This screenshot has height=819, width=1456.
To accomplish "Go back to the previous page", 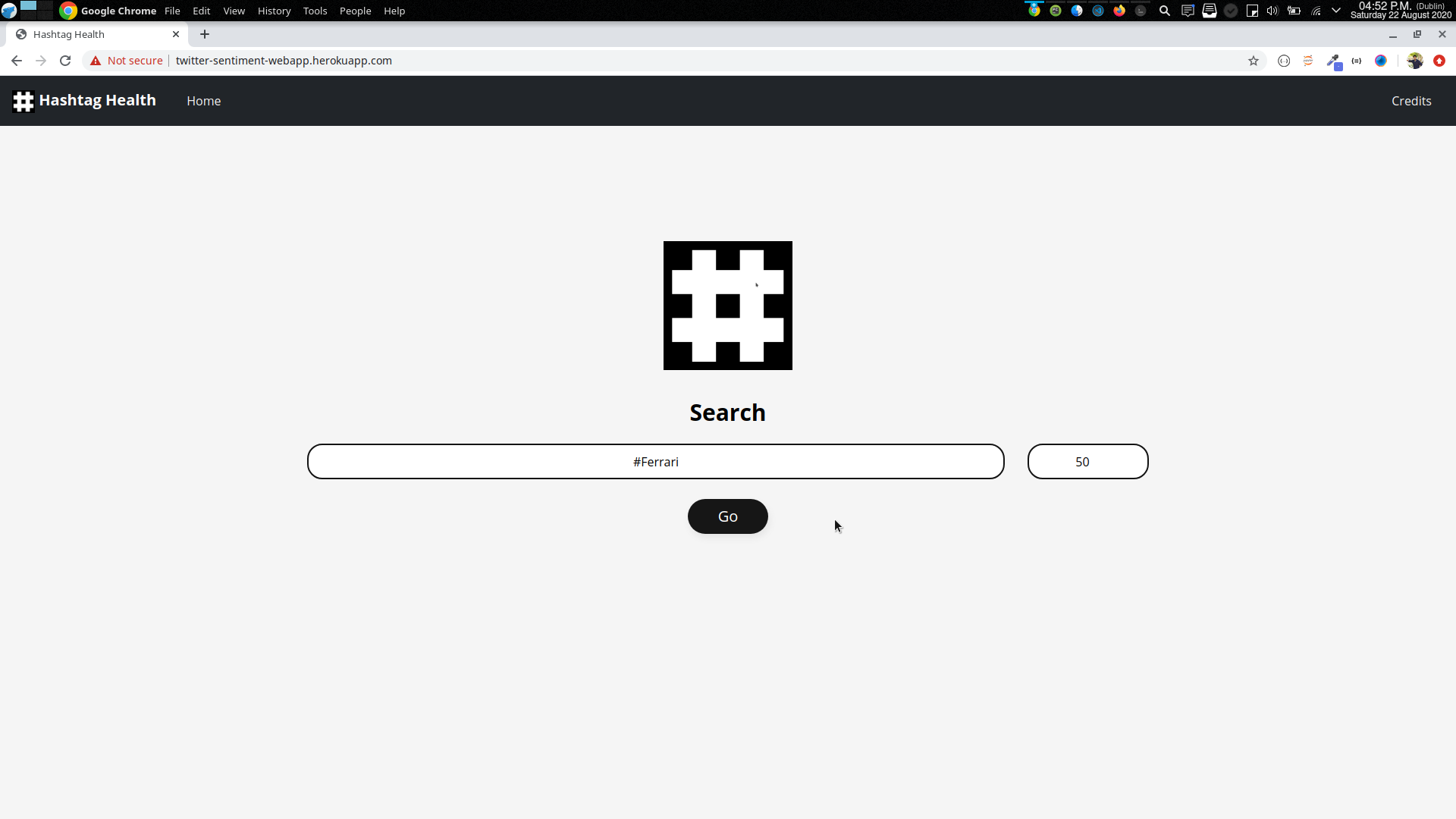I will (x=17, y=61).
